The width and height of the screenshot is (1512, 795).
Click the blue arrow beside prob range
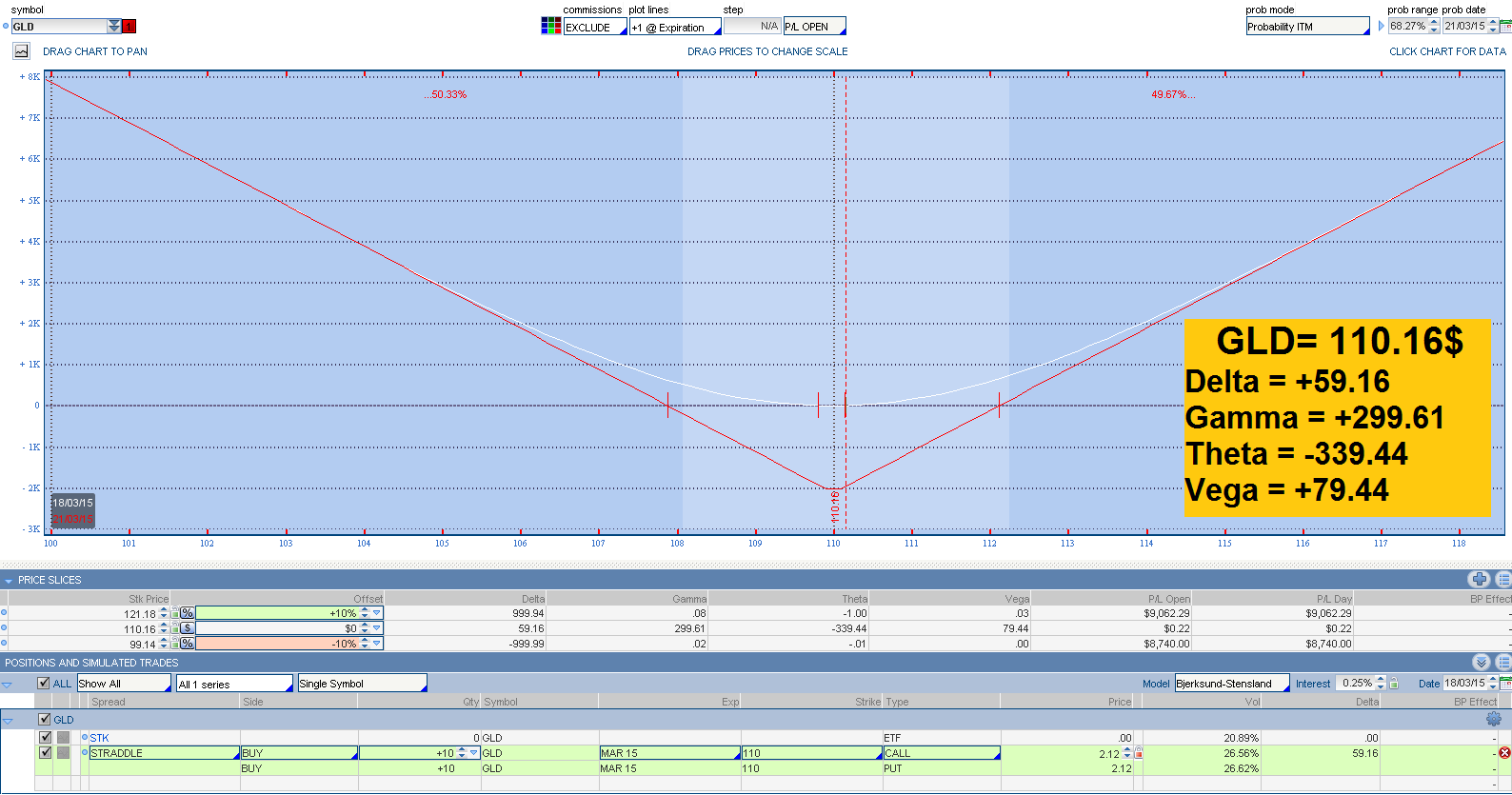tap(1382, 27)
